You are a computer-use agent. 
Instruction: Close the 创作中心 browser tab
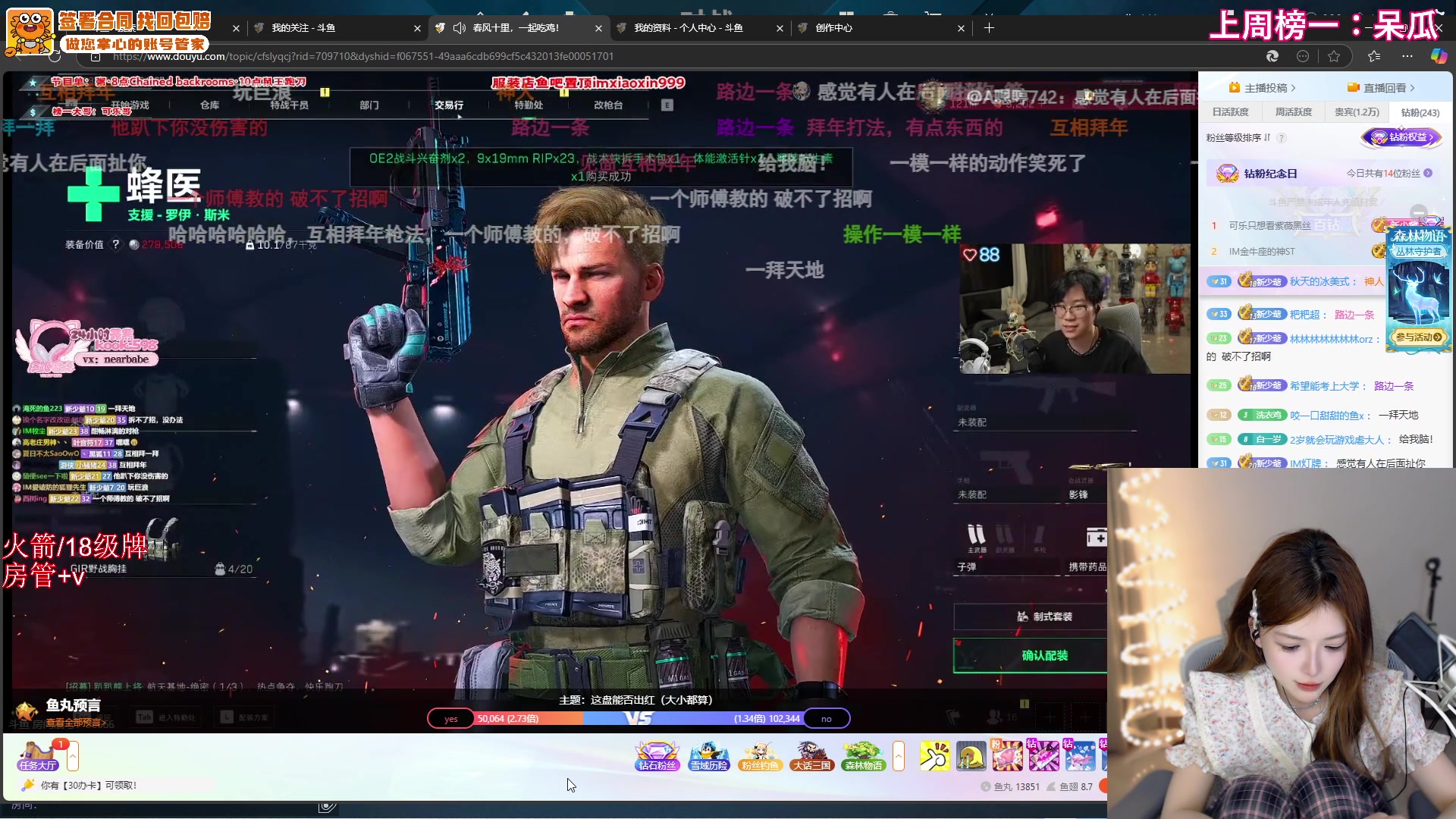[961, 28]
